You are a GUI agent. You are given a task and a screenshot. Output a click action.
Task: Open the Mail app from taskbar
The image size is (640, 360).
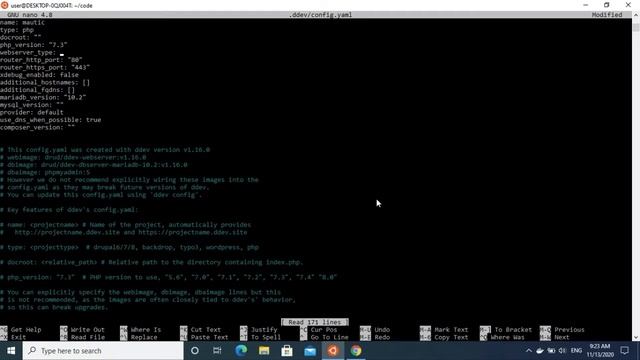click(310, 351)
